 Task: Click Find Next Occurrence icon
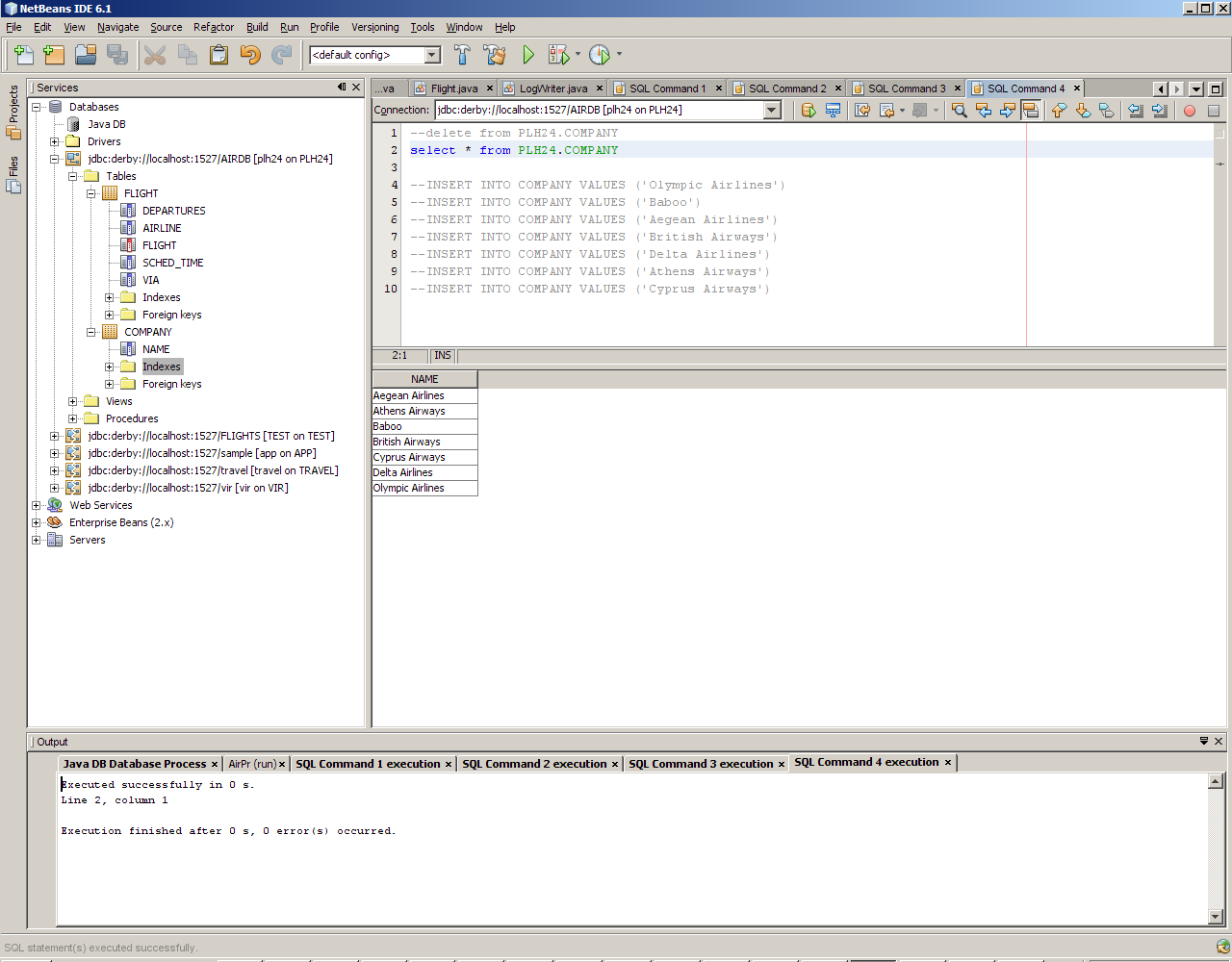click(1008, 111)
